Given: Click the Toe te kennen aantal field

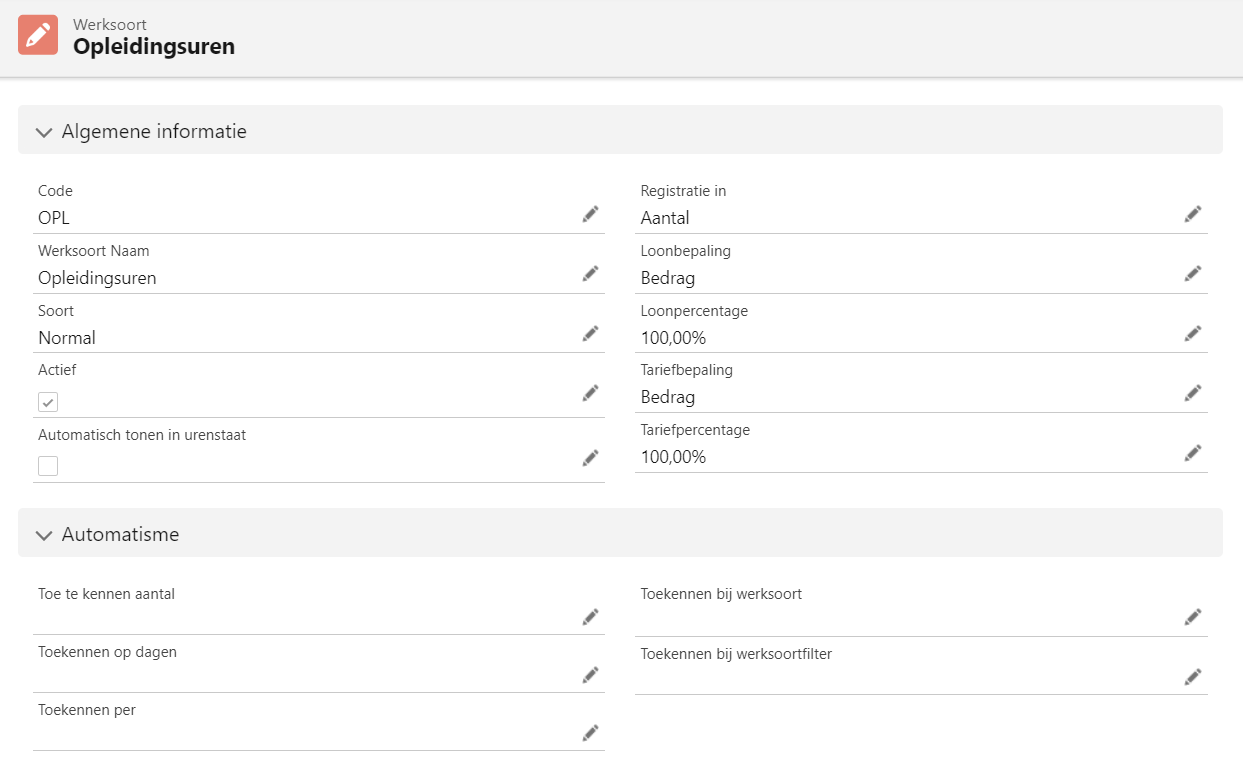Looking at the screenshot, I should [300, 618].
